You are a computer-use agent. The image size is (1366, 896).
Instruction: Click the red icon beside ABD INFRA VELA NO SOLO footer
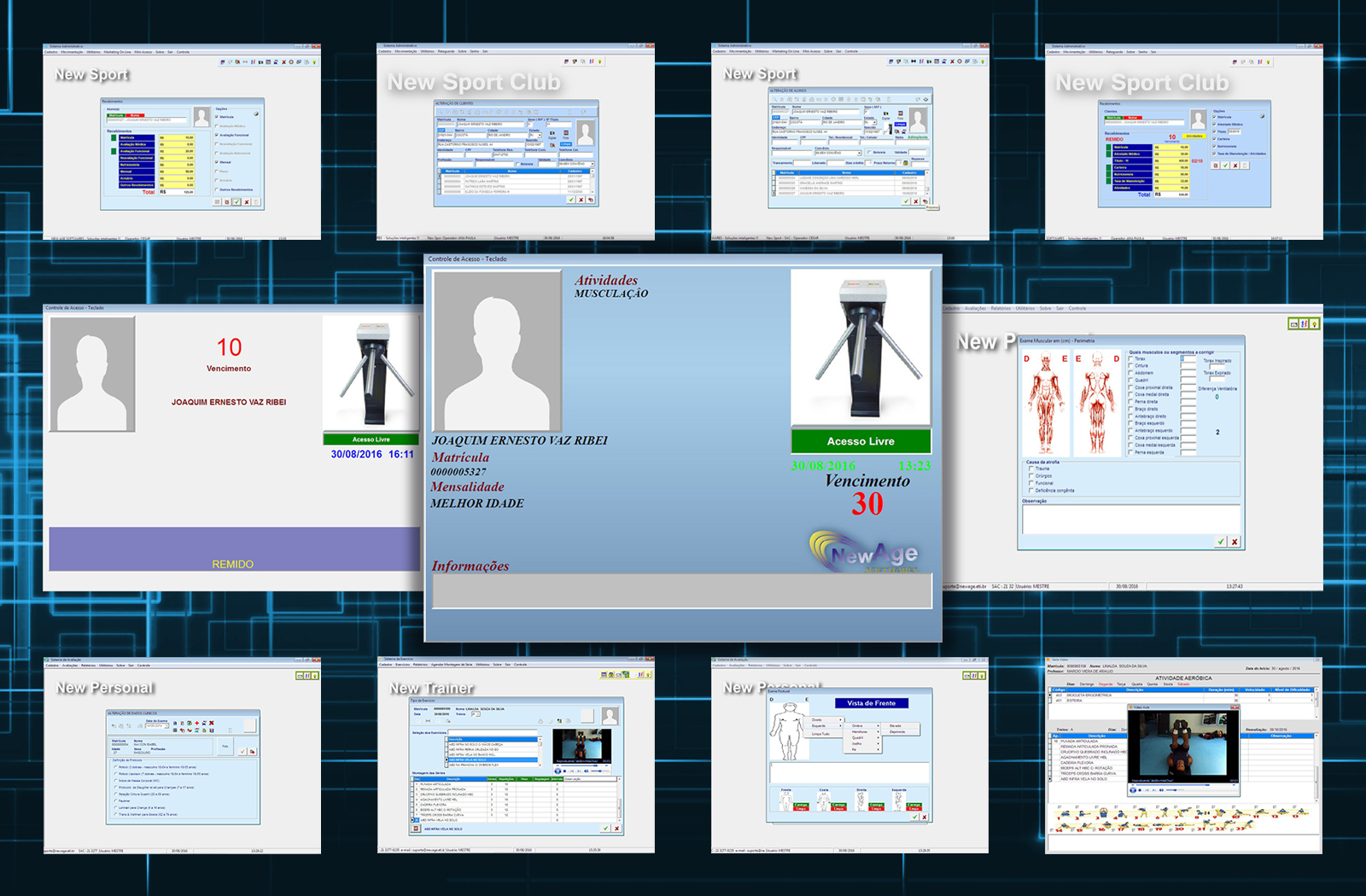click(x=416, y=829)
